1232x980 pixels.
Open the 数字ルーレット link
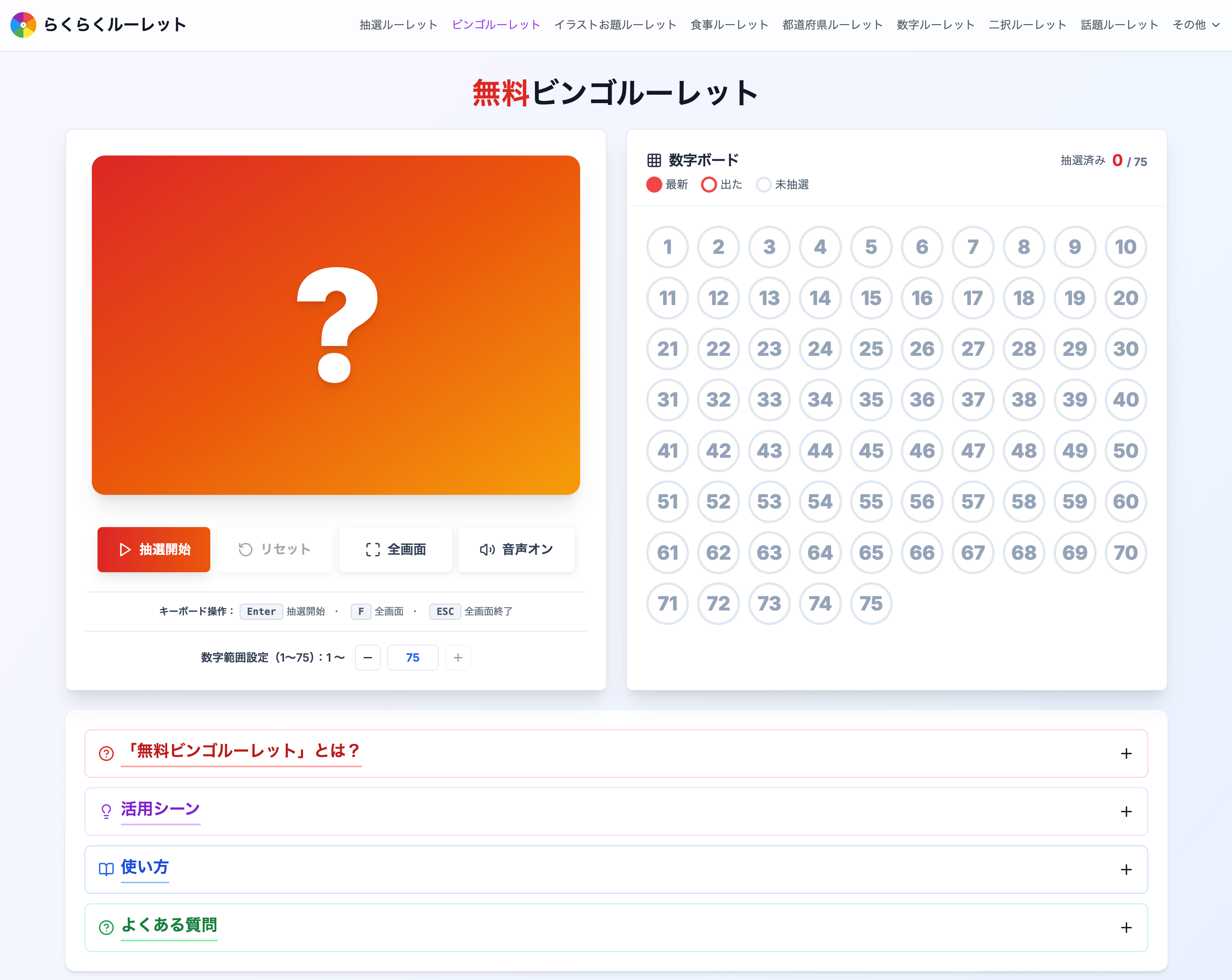pos(935,25)
